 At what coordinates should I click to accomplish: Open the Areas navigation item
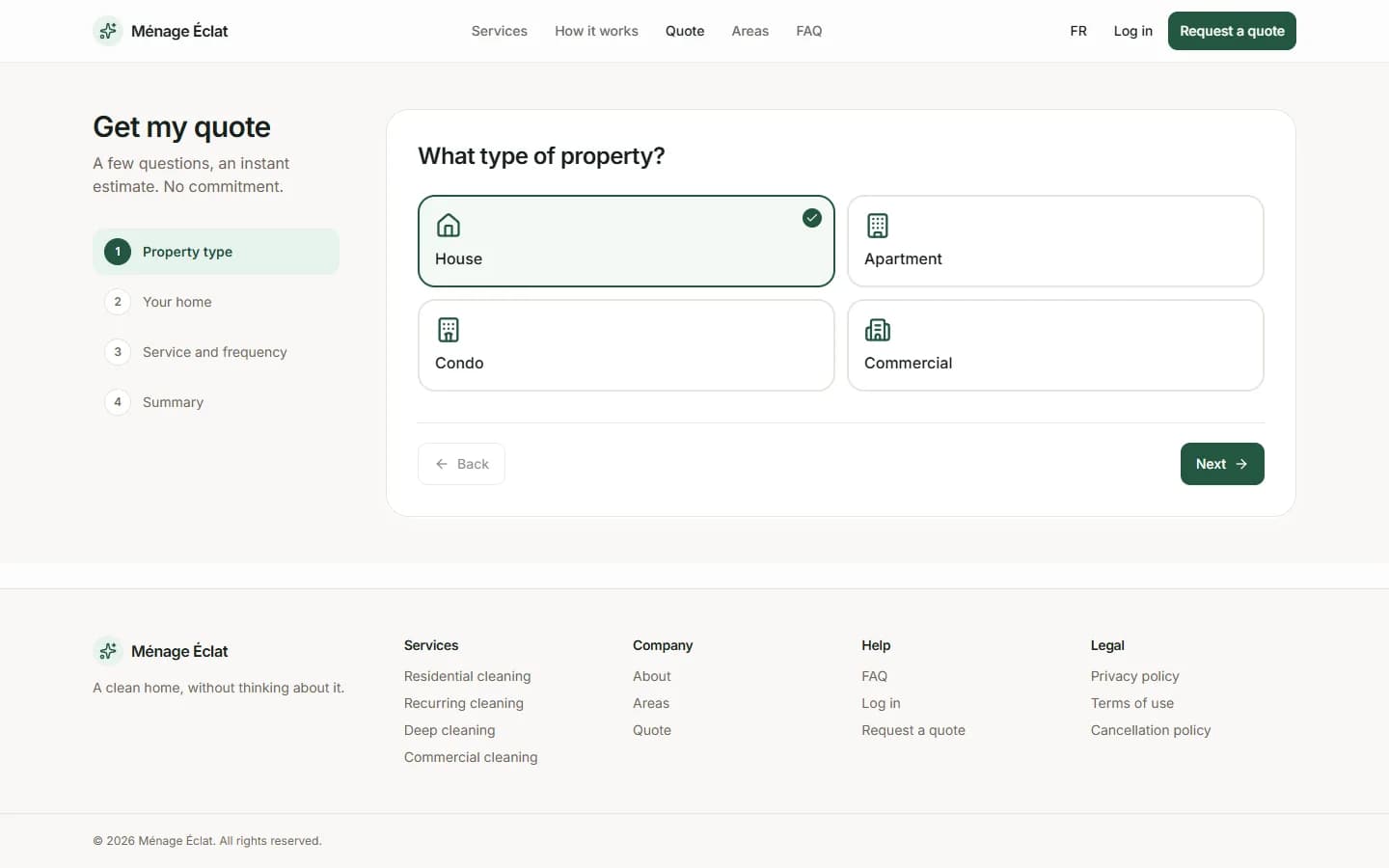point(750,31)
